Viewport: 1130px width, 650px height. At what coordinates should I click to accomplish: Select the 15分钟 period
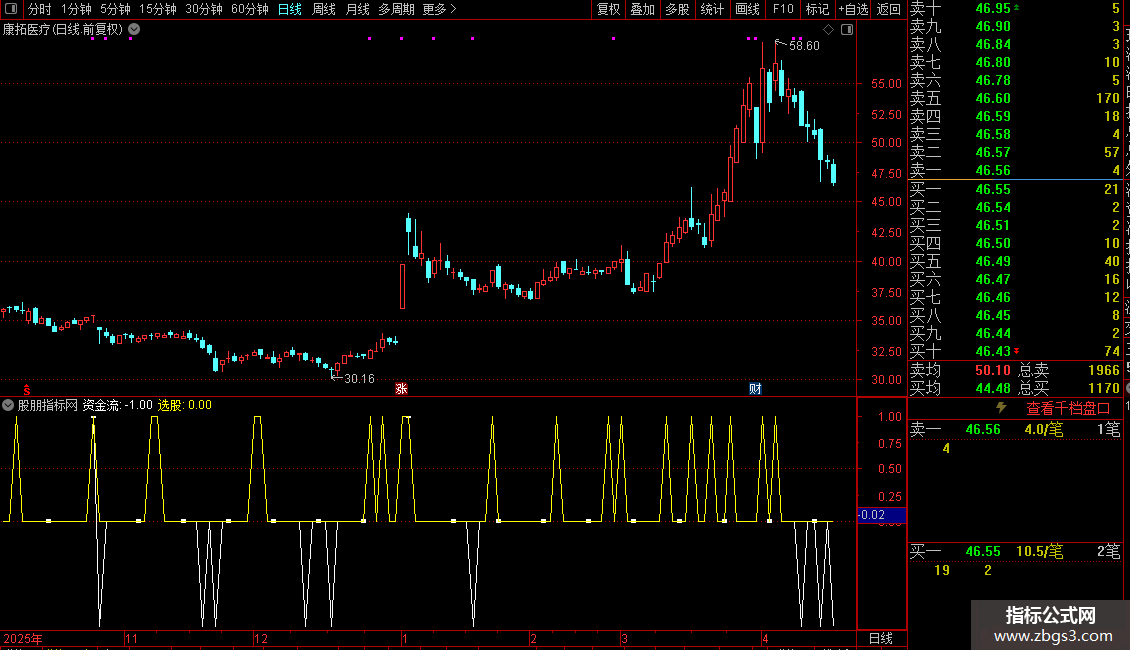(x=158, y=9)
